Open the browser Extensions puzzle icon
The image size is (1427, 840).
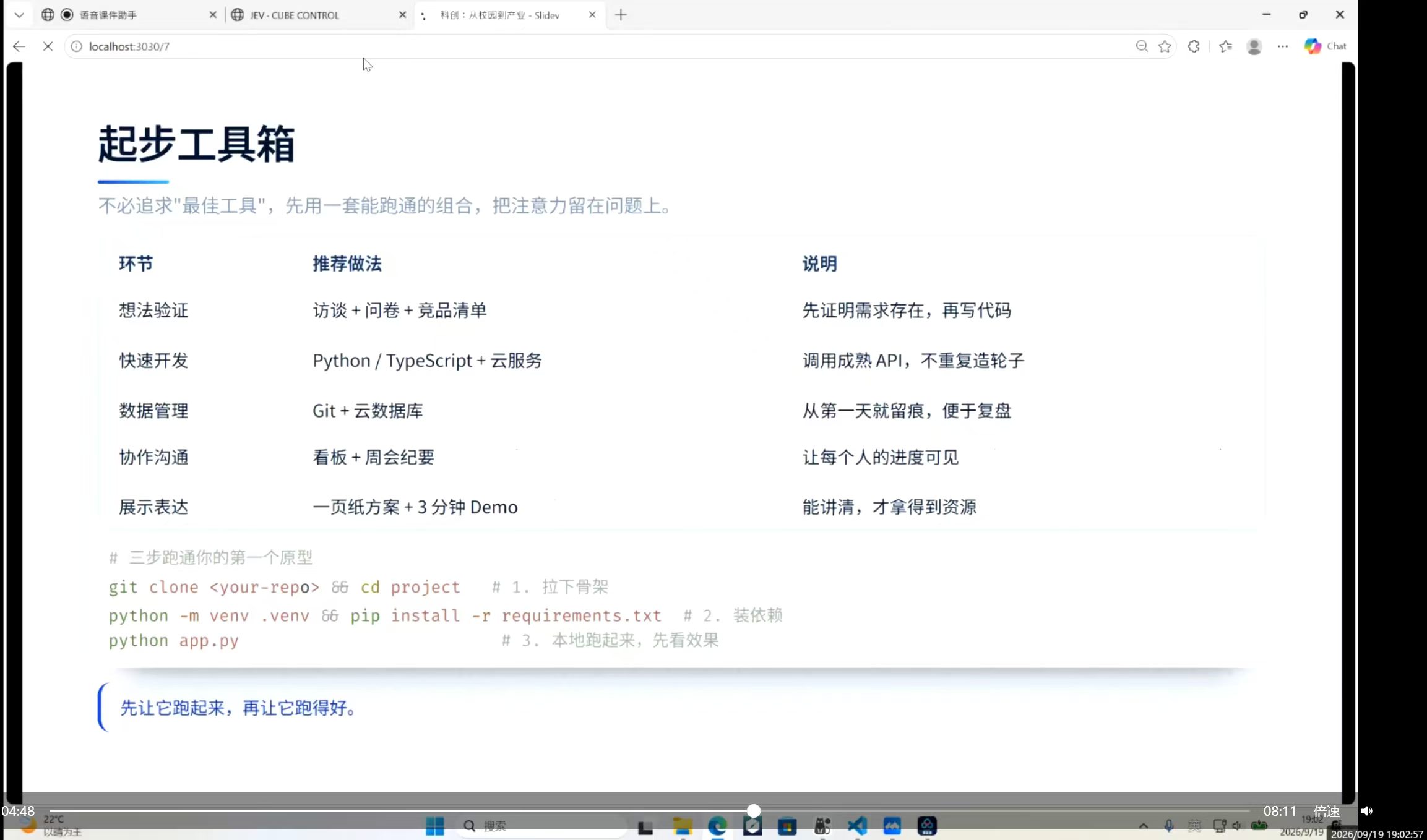click(x=1194, y=46)
